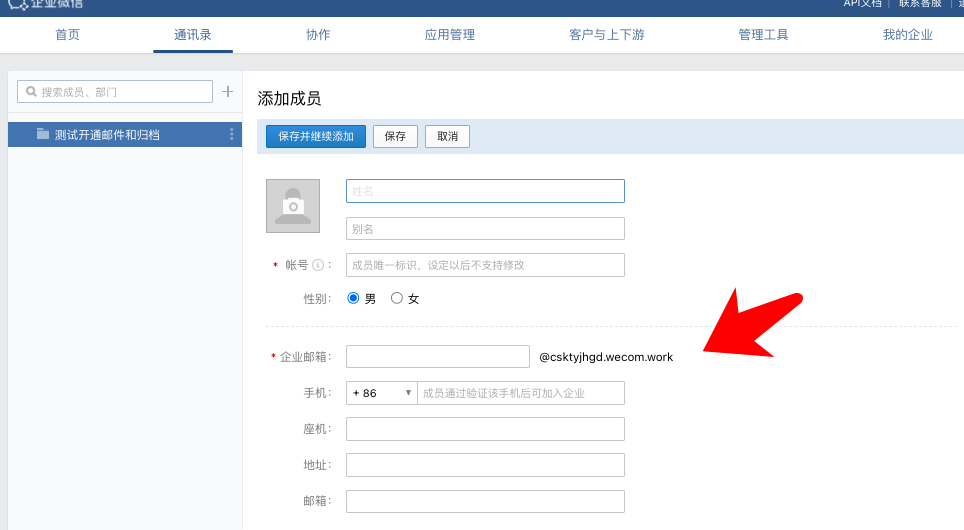The height and width of the screenshot is (530, 964).
Task: Go to the 客户与上下游 tab
Action: [607, 35]
